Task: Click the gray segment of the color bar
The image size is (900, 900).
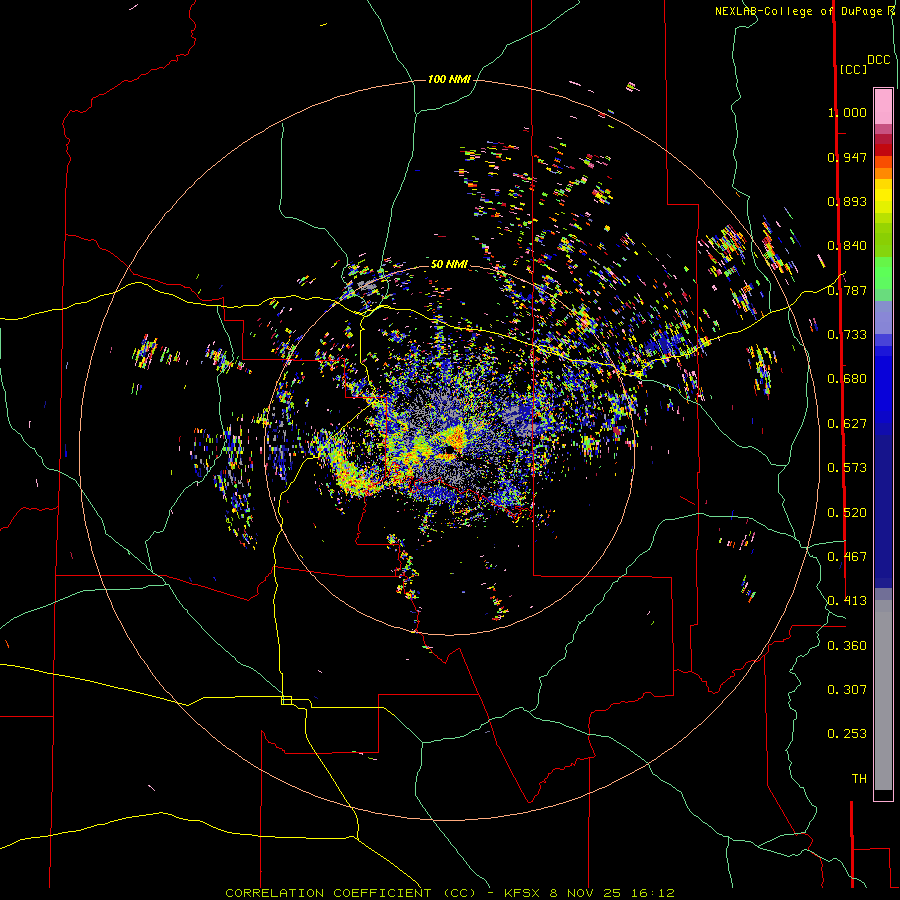Action: pyautogui.click(x=883, y=695)
